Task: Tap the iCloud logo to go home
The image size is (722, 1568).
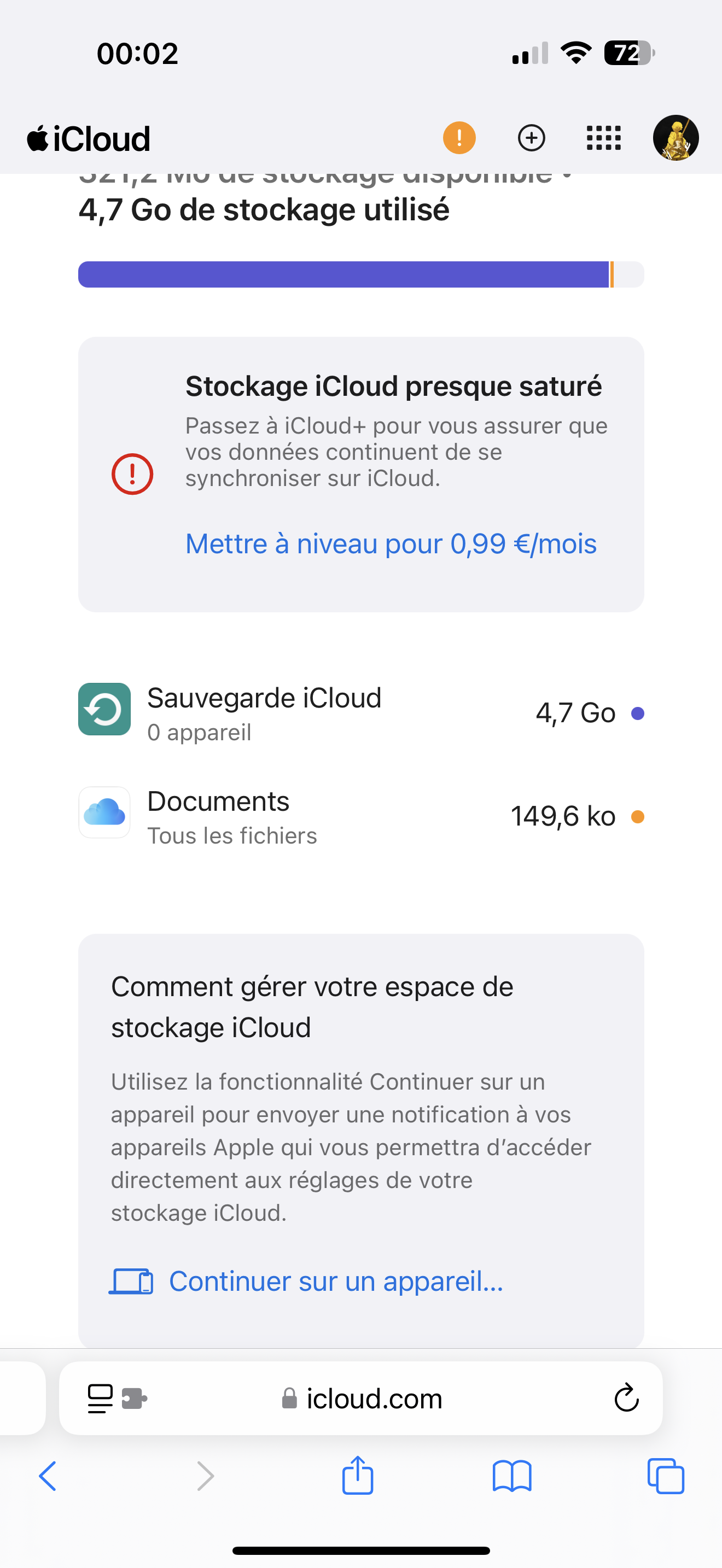Action: (x=89, y=139)
